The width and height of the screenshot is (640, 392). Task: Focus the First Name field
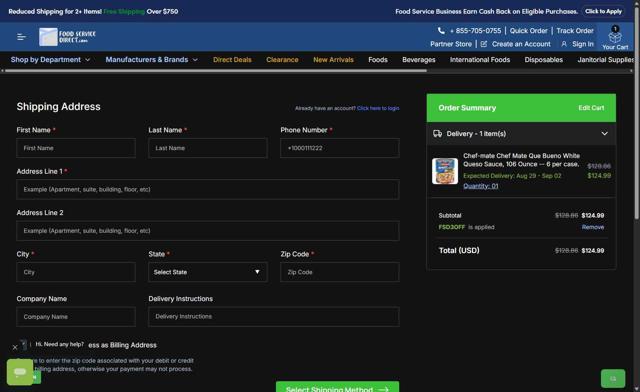[x=76, y=148]
